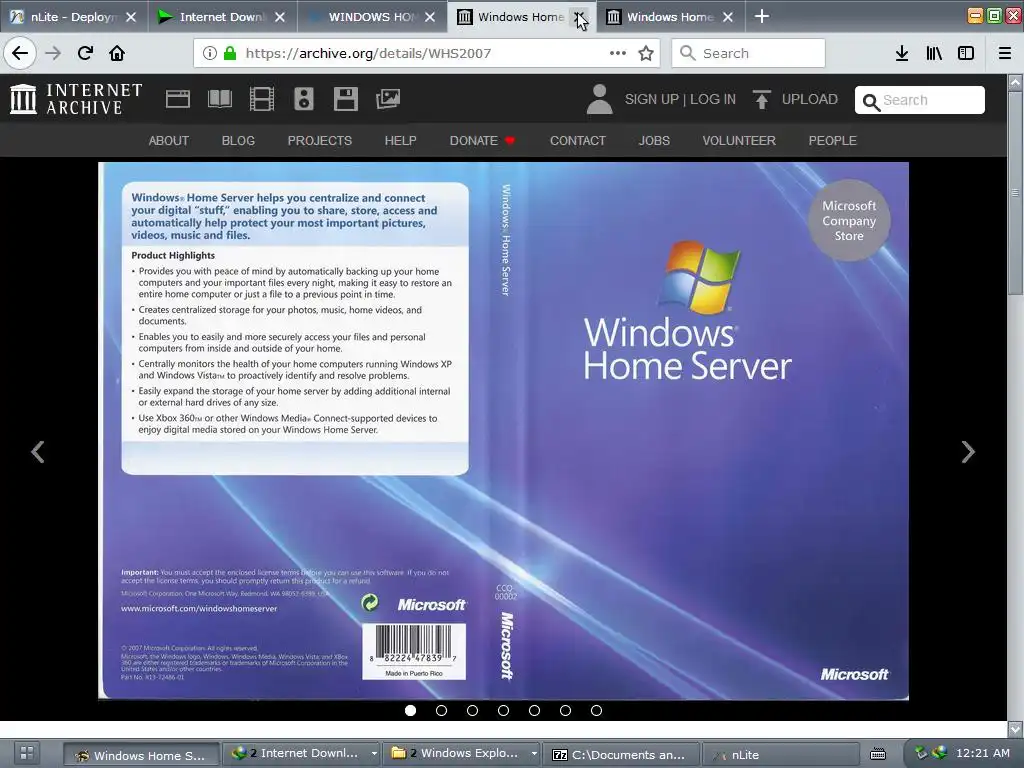
Task: Toggle the browser sidebar icon
Action: pos(966,53)
